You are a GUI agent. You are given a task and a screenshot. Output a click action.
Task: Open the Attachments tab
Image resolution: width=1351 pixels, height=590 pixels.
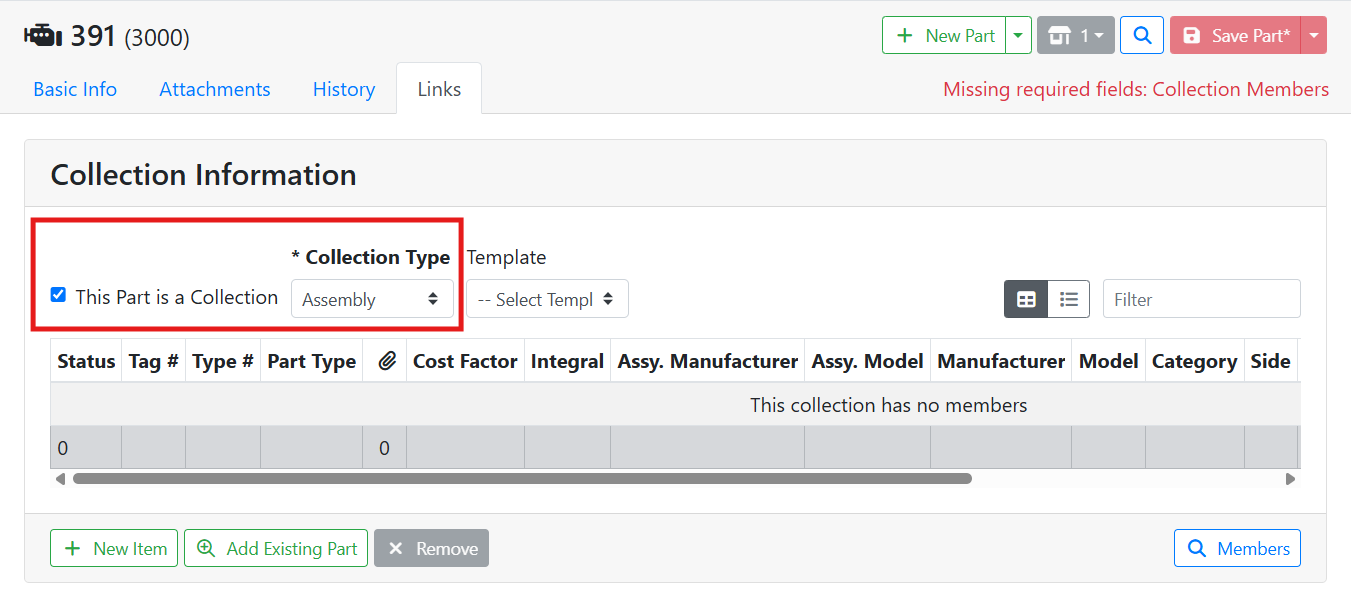[215, 89]
